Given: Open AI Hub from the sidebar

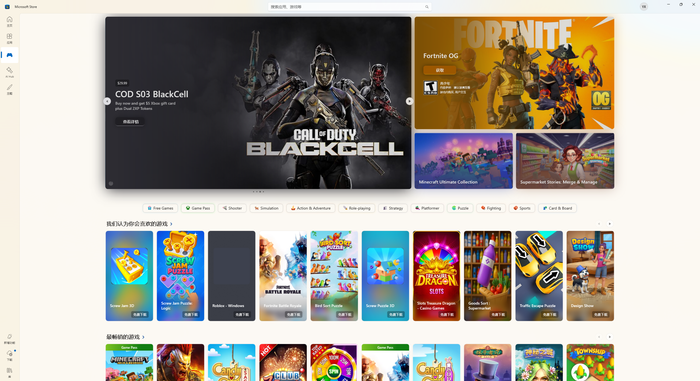Looking at the screenshot, I should 9,72.
